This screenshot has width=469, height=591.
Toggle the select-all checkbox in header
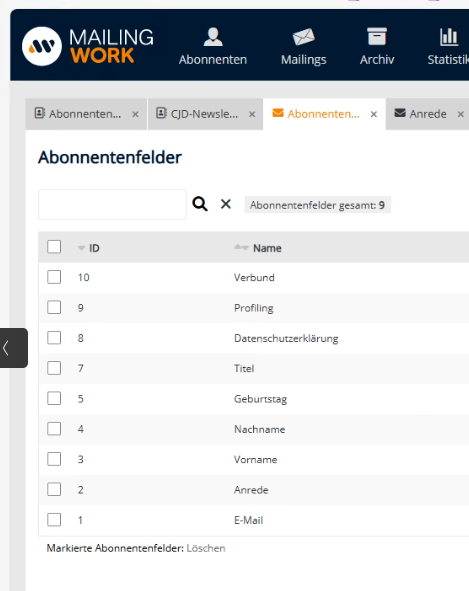coord(54,247)
